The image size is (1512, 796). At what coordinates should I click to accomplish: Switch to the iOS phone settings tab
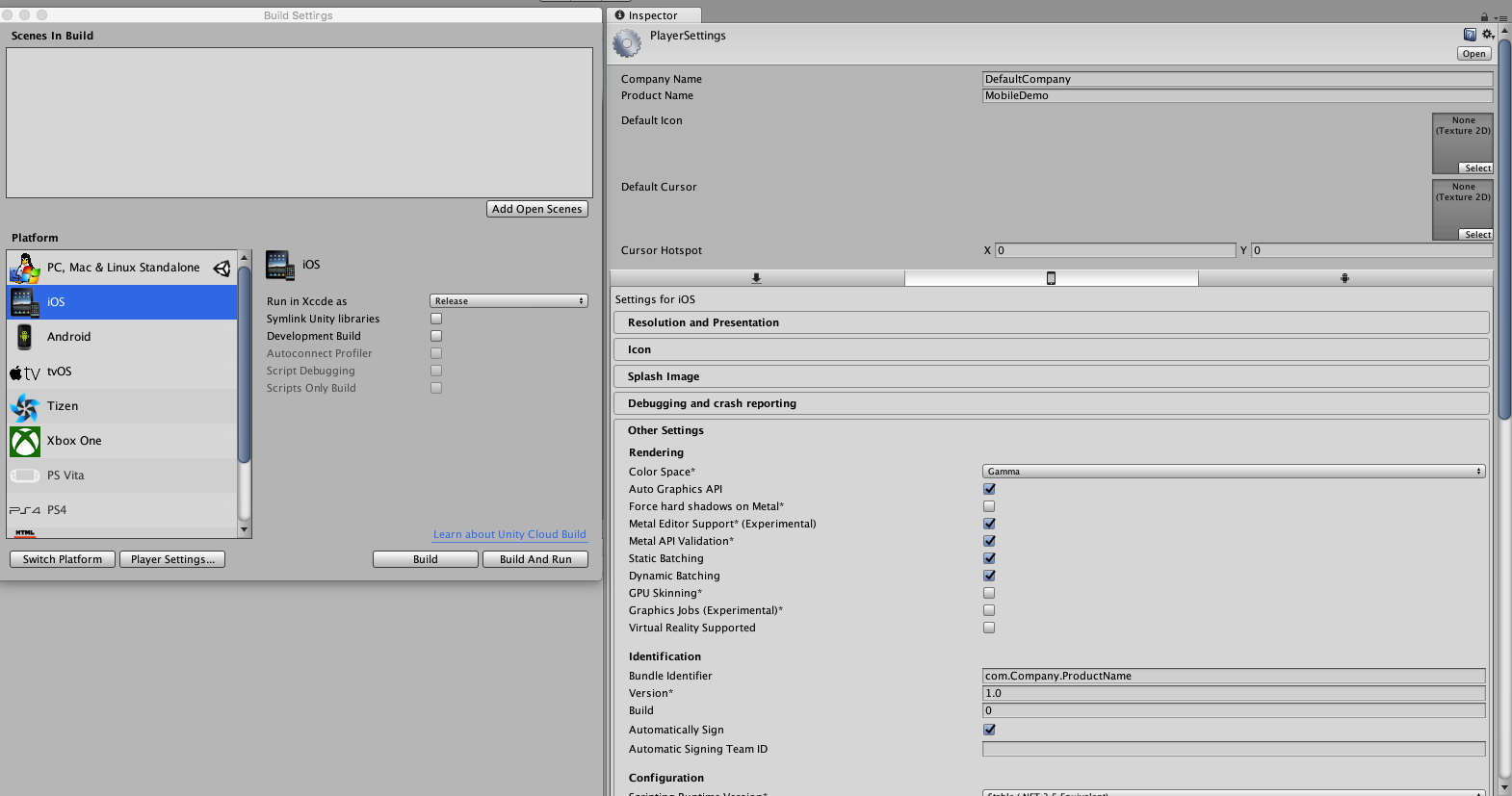[x=1051, y=278]
